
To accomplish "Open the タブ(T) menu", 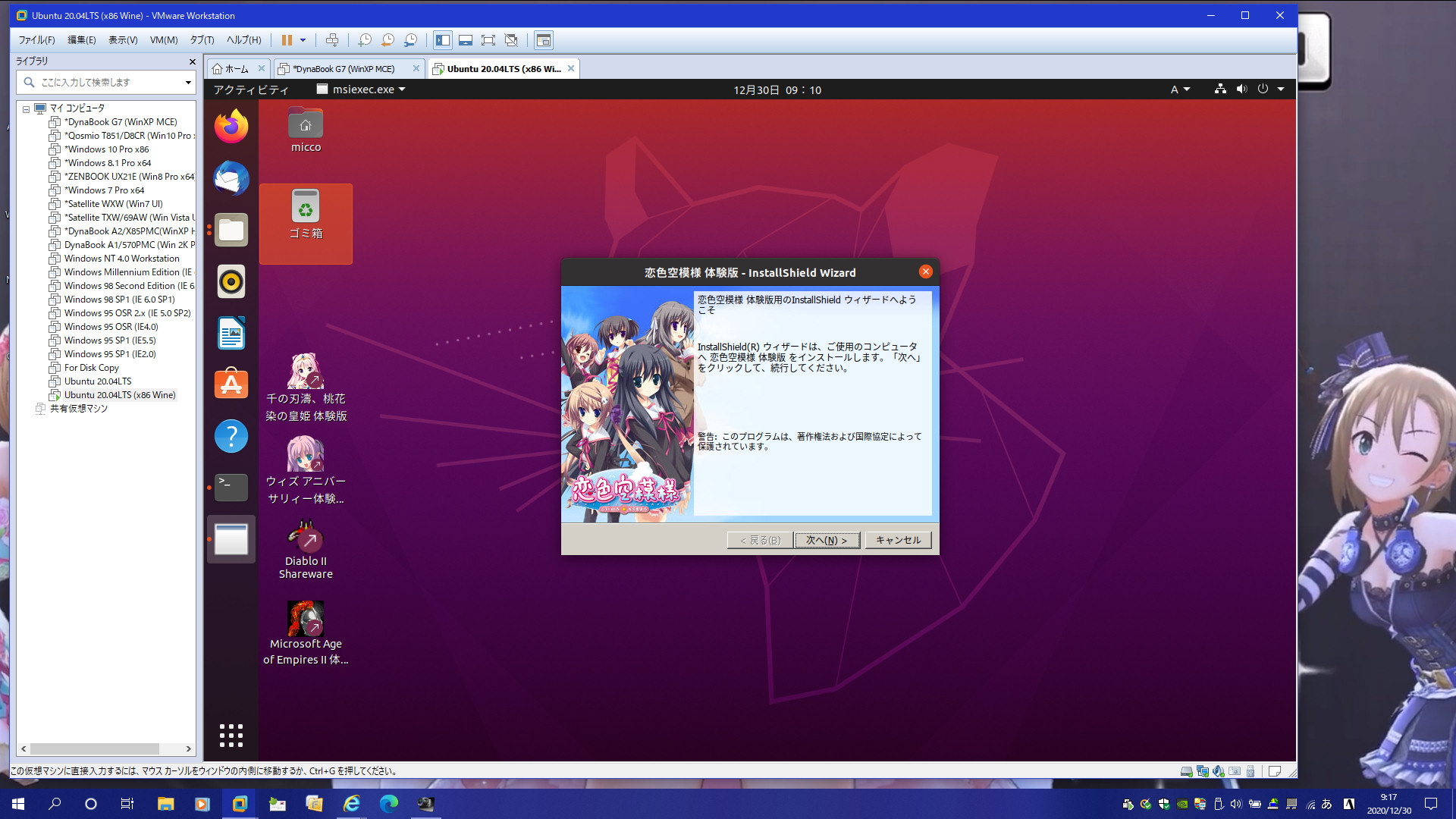I will 202,40.
